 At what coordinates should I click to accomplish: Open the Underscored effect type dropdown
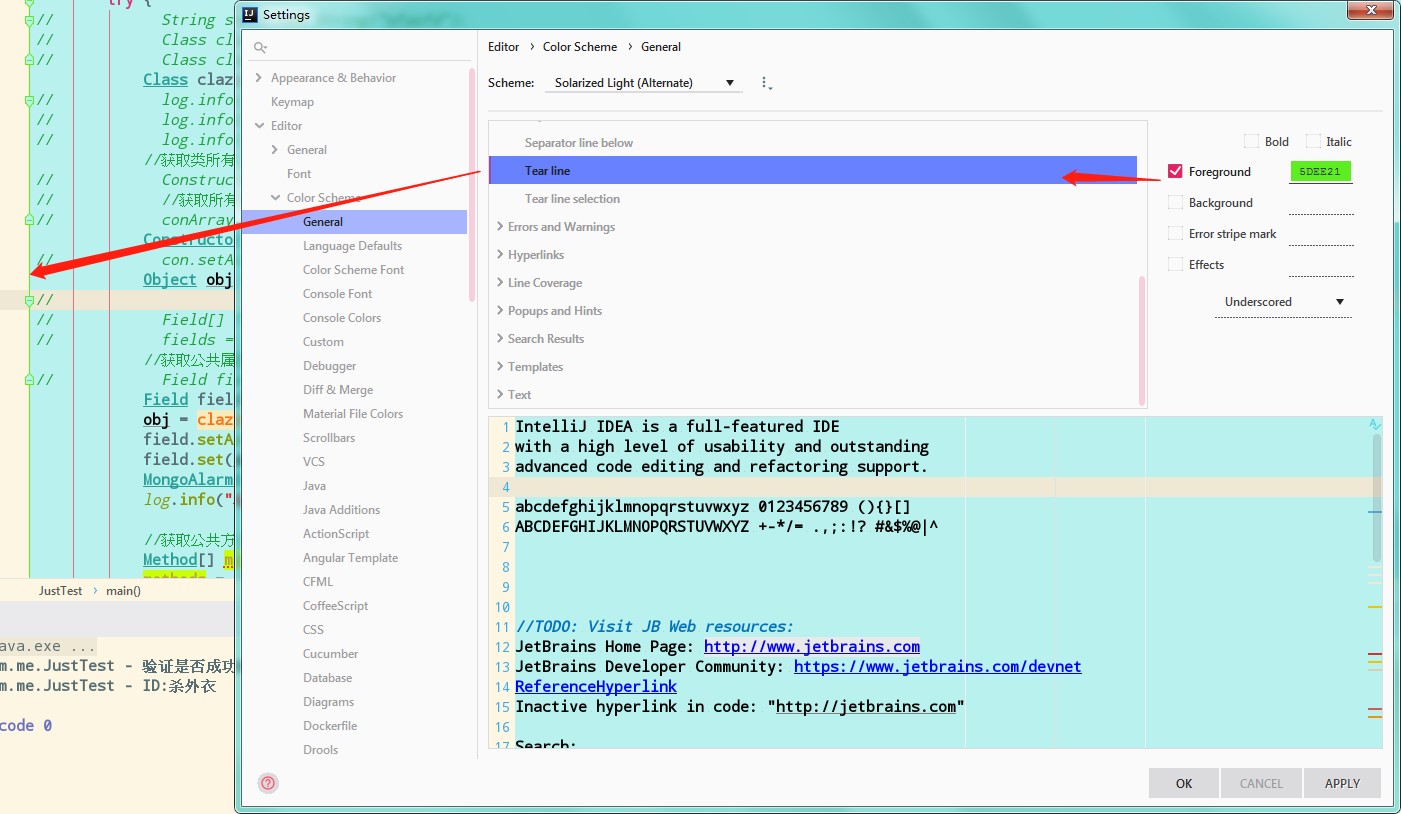tap(1283, 302)
